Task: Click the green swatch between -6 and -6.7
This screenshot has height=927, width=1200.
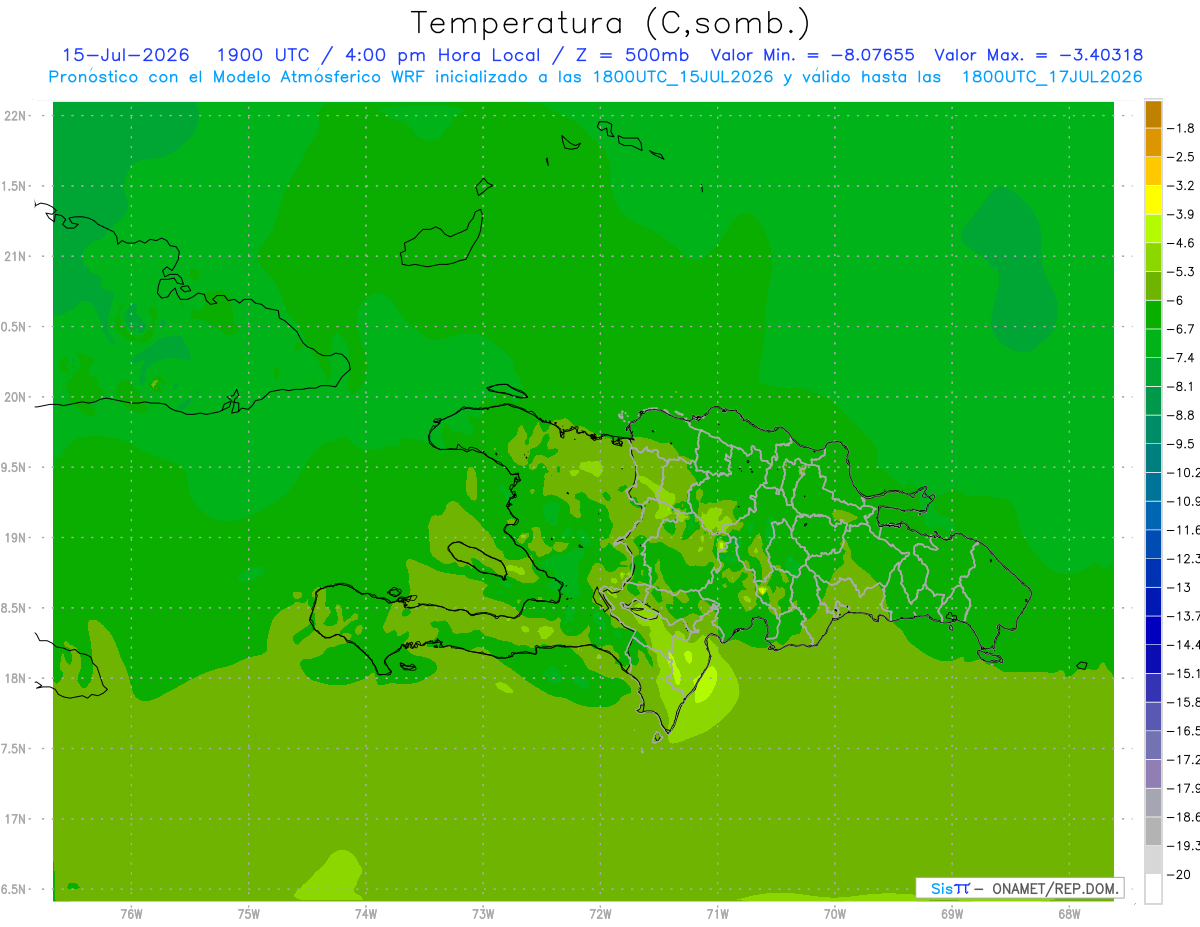Action: pos(1153,315)
